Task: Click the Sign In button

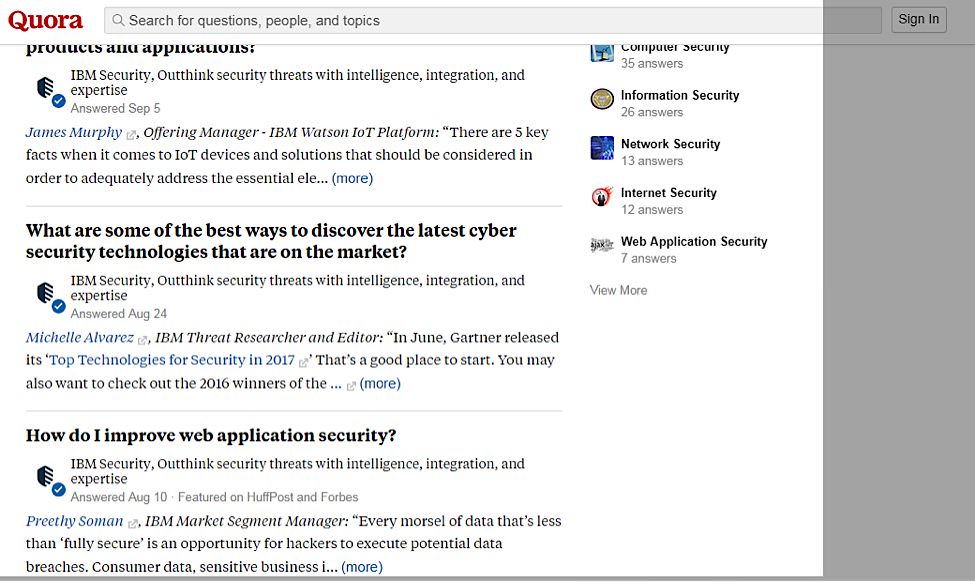Action: [918, 19]
